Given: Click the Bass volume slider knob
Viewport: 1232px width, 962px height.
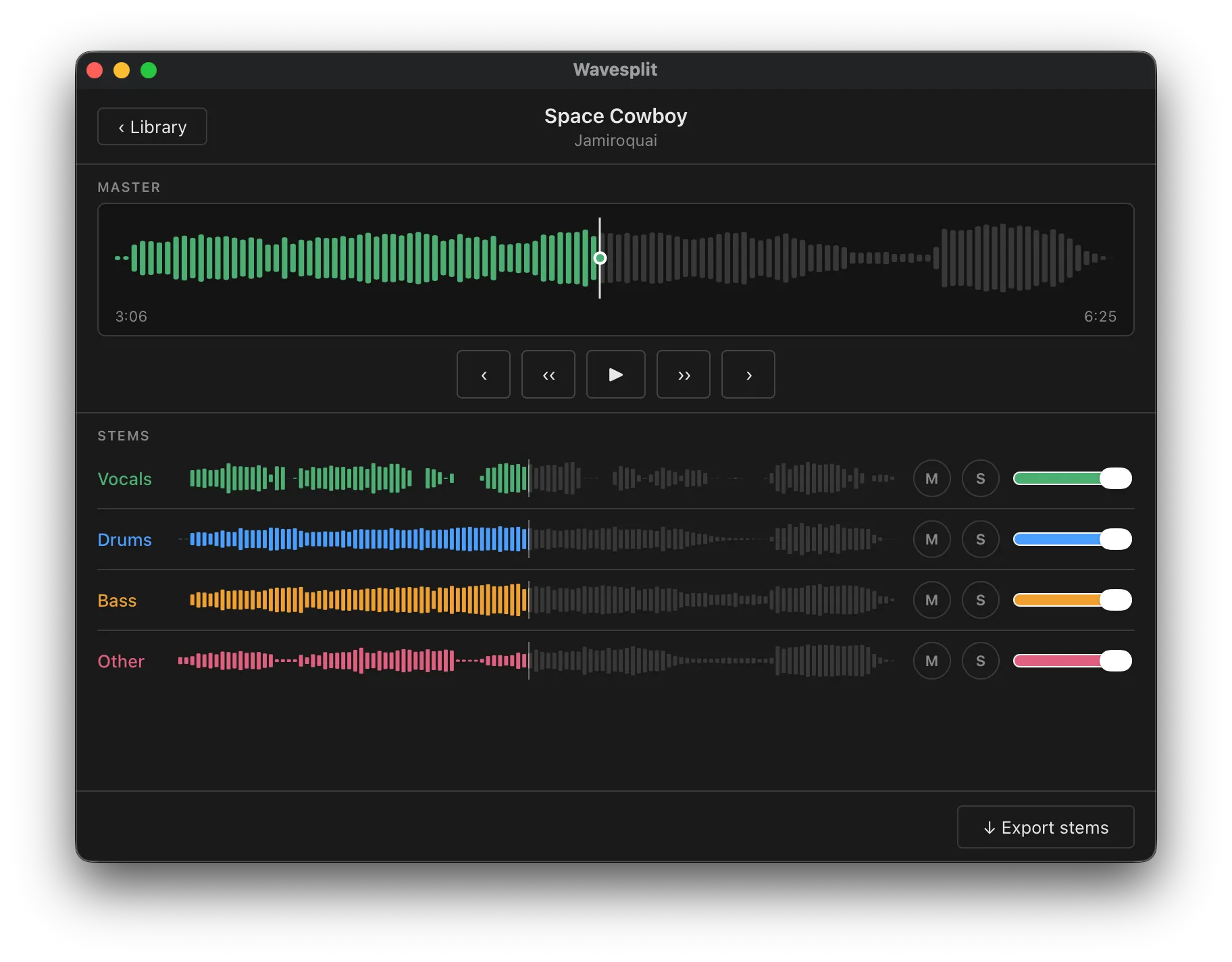Looking at the screenshot, I should [x=1116, y=600].
